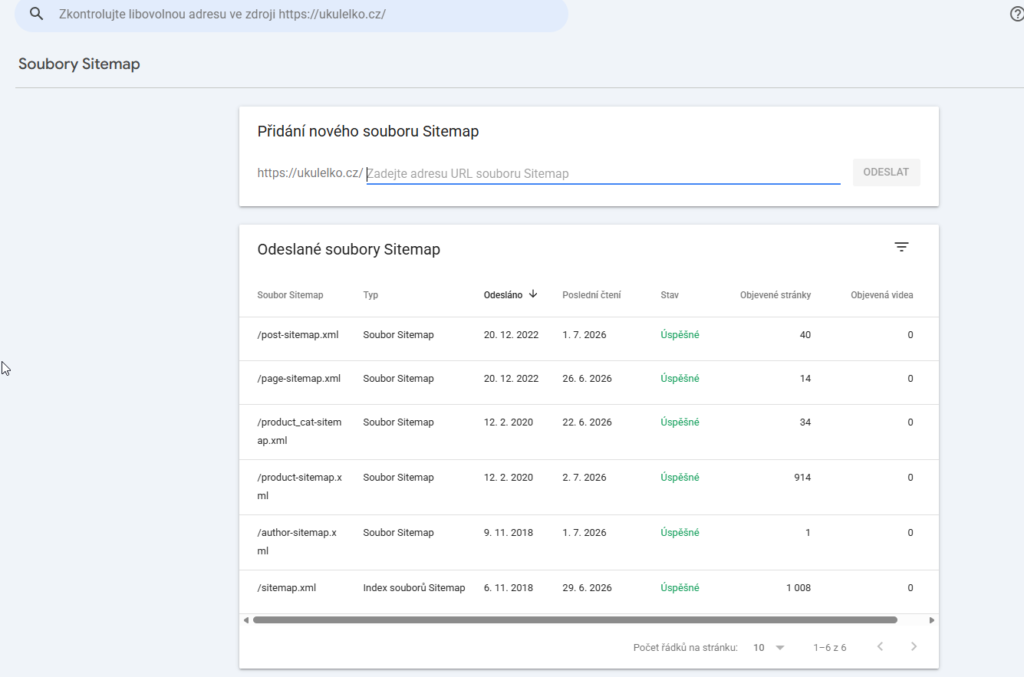The width and height of the screenshot is (1024, 677).
Task: Click the search magnifier icon
Action: coord(37,14)
